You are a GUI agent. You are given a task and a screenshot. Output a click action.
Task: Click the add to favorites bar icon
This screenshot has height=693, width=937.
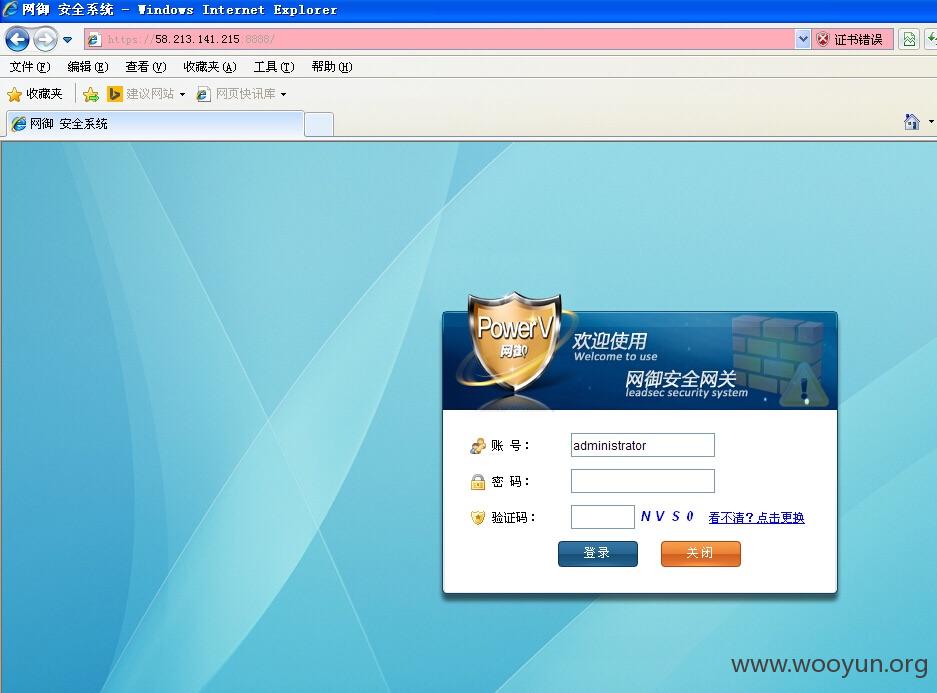(x=91, y=94)
